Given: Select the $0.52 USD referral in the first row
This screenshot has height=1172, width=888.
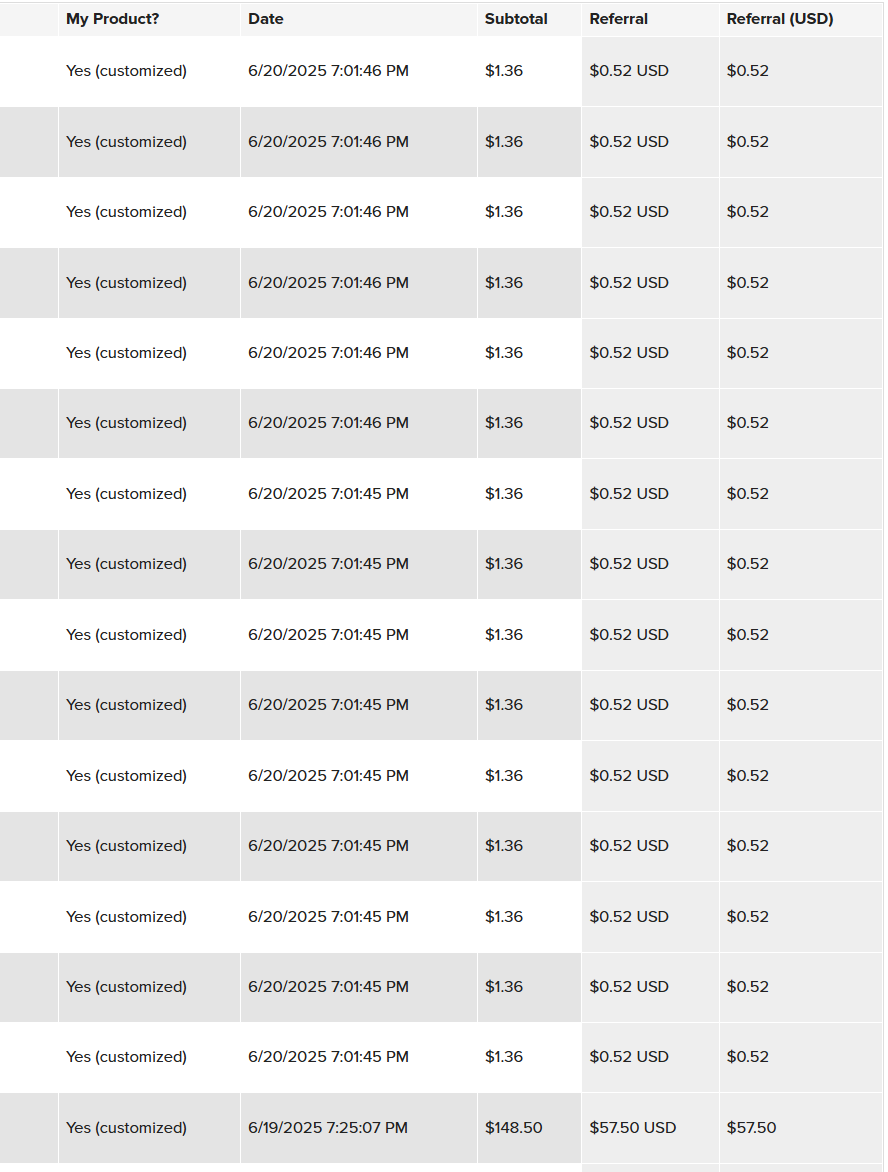Looking at the screenshot, I should click(x=629, y=71).
